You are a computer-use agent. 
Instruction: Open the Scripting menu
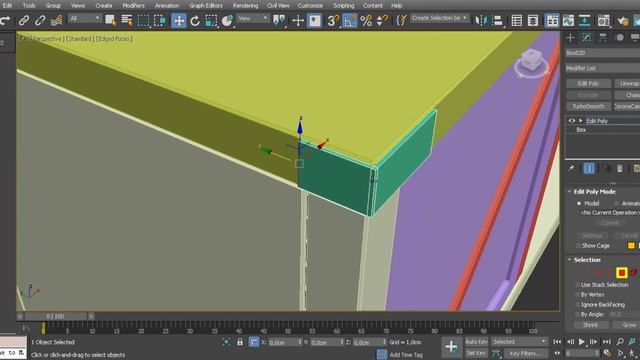(x=343, y=6)
